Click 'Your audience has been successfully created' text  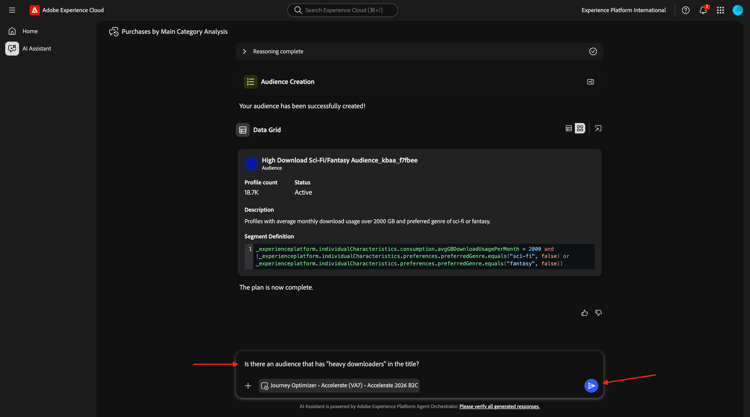pyautogui.click(x=302, y=106)
